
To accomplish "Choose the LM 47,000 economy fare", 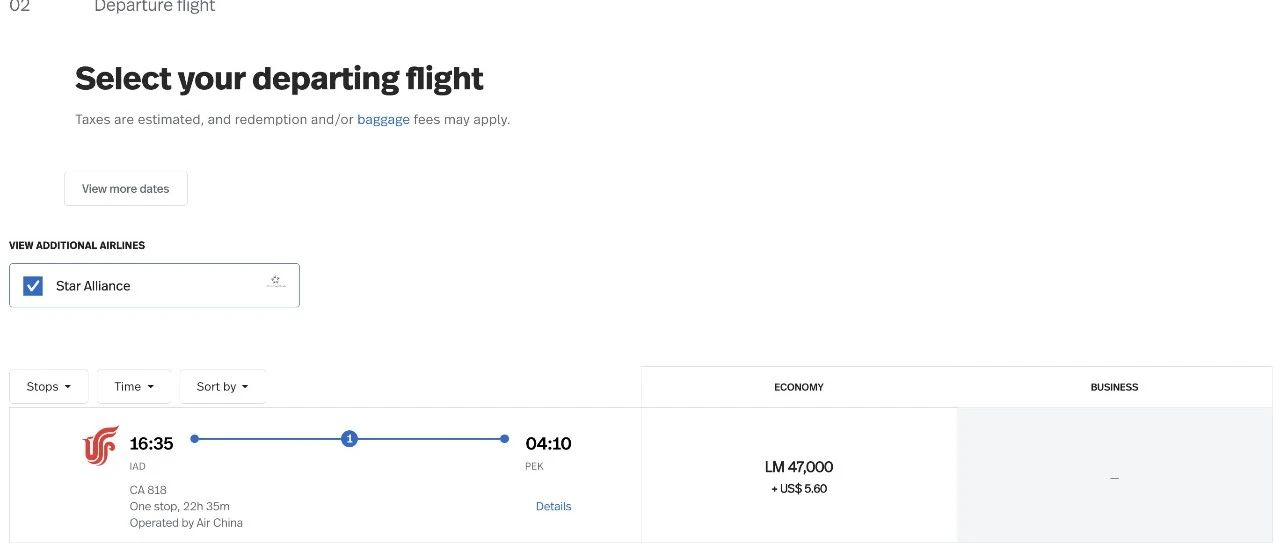I will [799, 476].
